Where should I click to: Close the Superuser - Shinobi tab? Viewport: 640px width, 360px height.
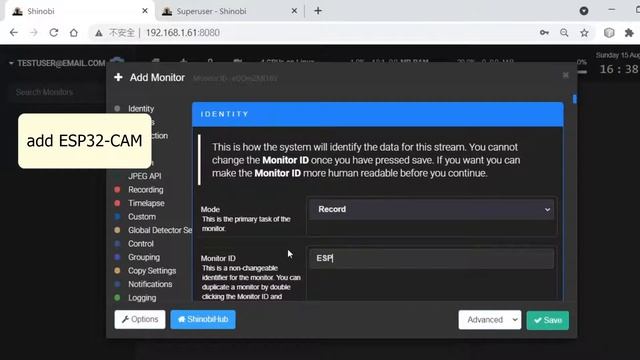click(294, 11)
